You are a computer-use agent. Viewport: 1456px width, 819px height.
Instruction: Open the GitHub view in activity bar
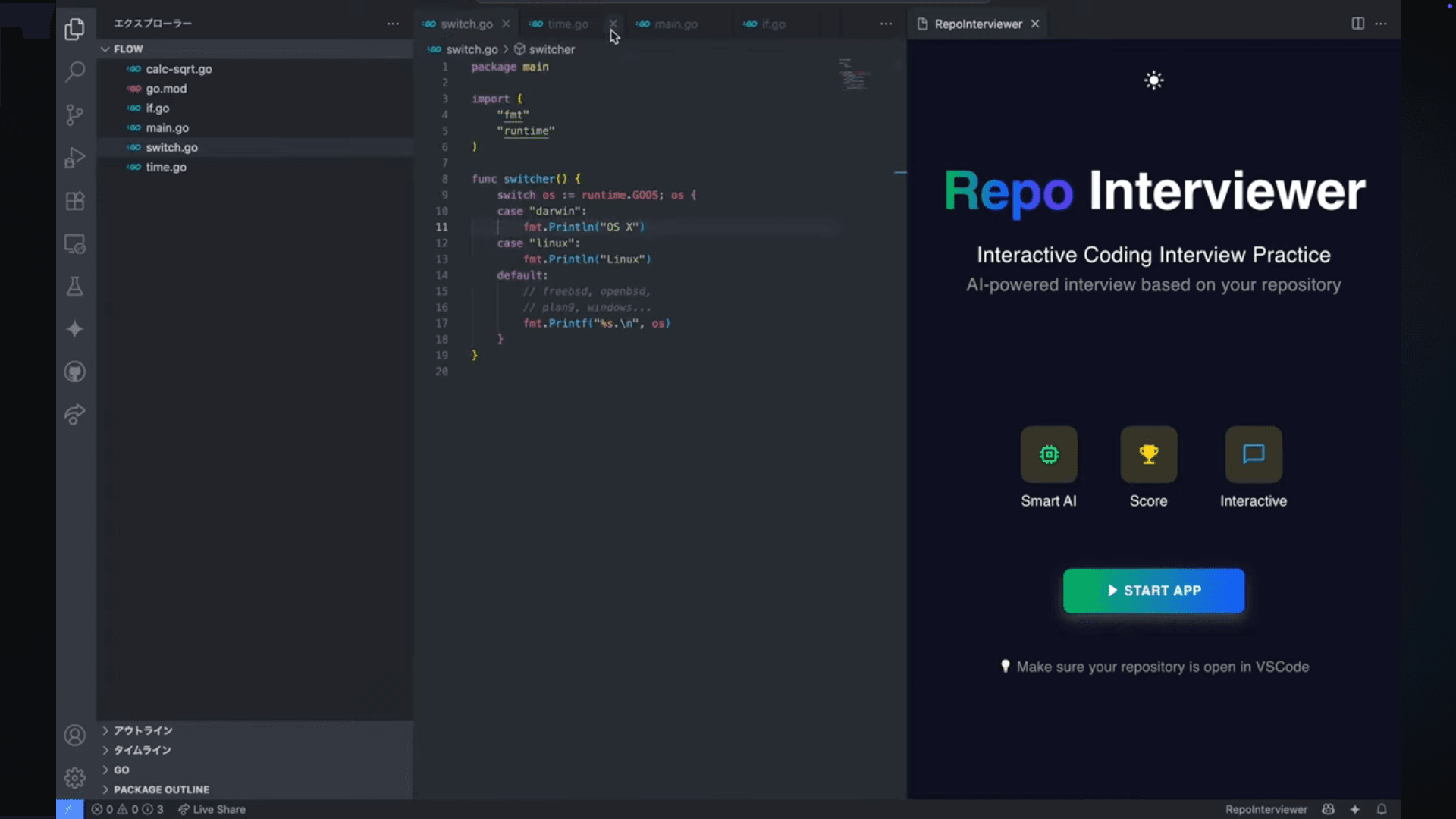(74, 372)
